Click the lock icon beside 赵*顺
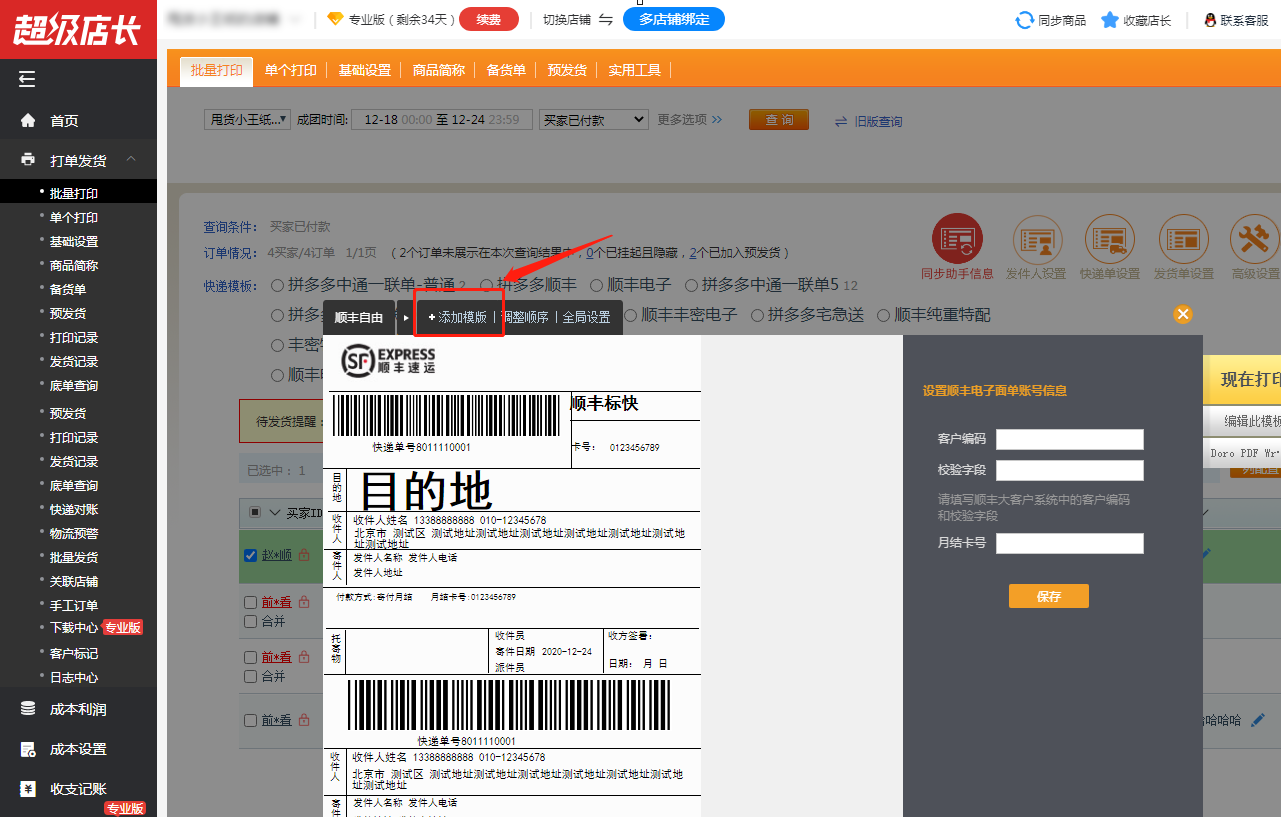 coord(302,555)
